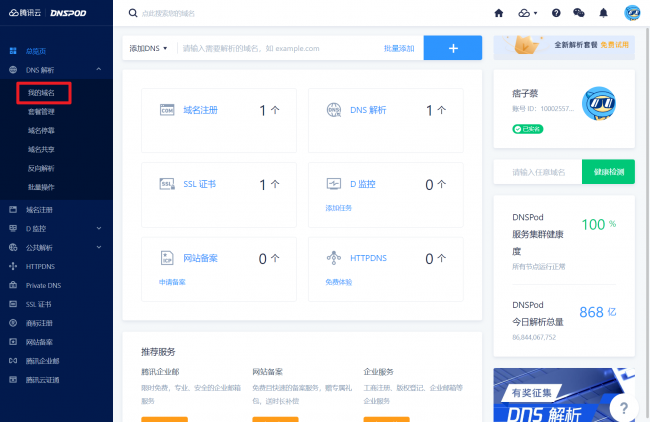Click the 商标注册 icon in sidebar
Viewport: 650px width, 422px height.
click(13, 323)
